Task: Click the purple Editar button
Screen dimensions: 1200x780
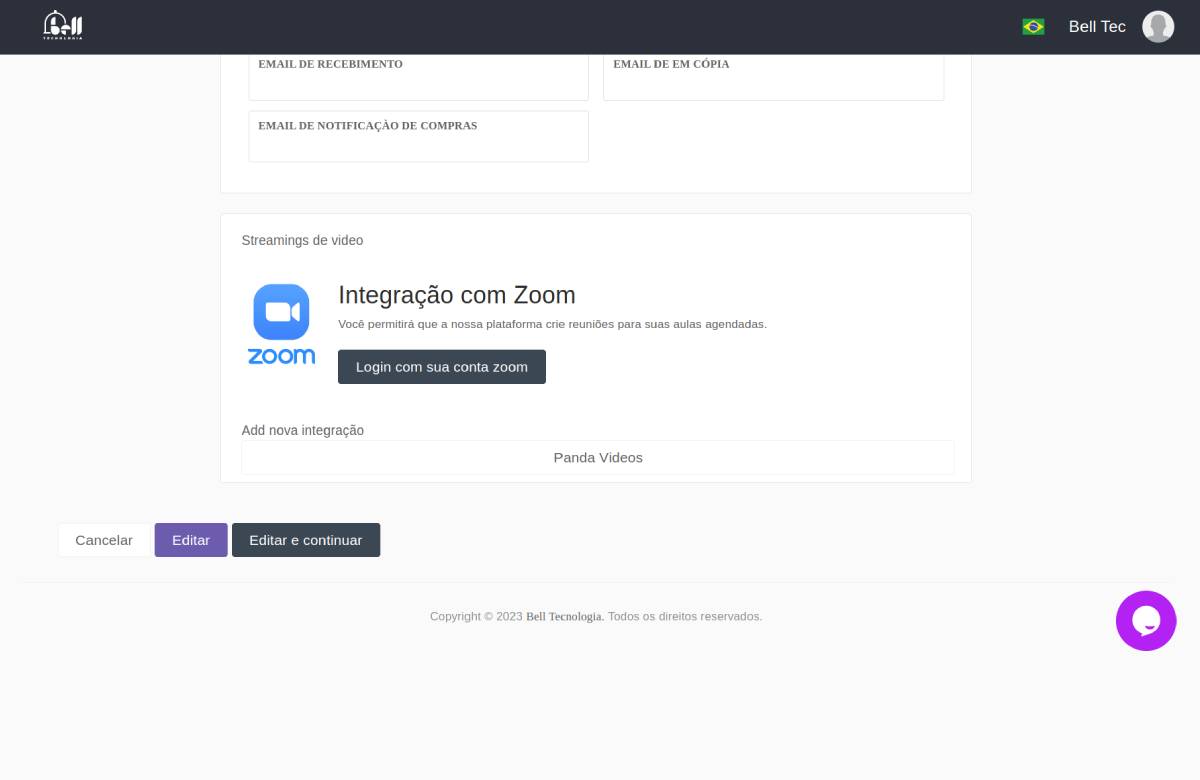Action: point(191,540)
